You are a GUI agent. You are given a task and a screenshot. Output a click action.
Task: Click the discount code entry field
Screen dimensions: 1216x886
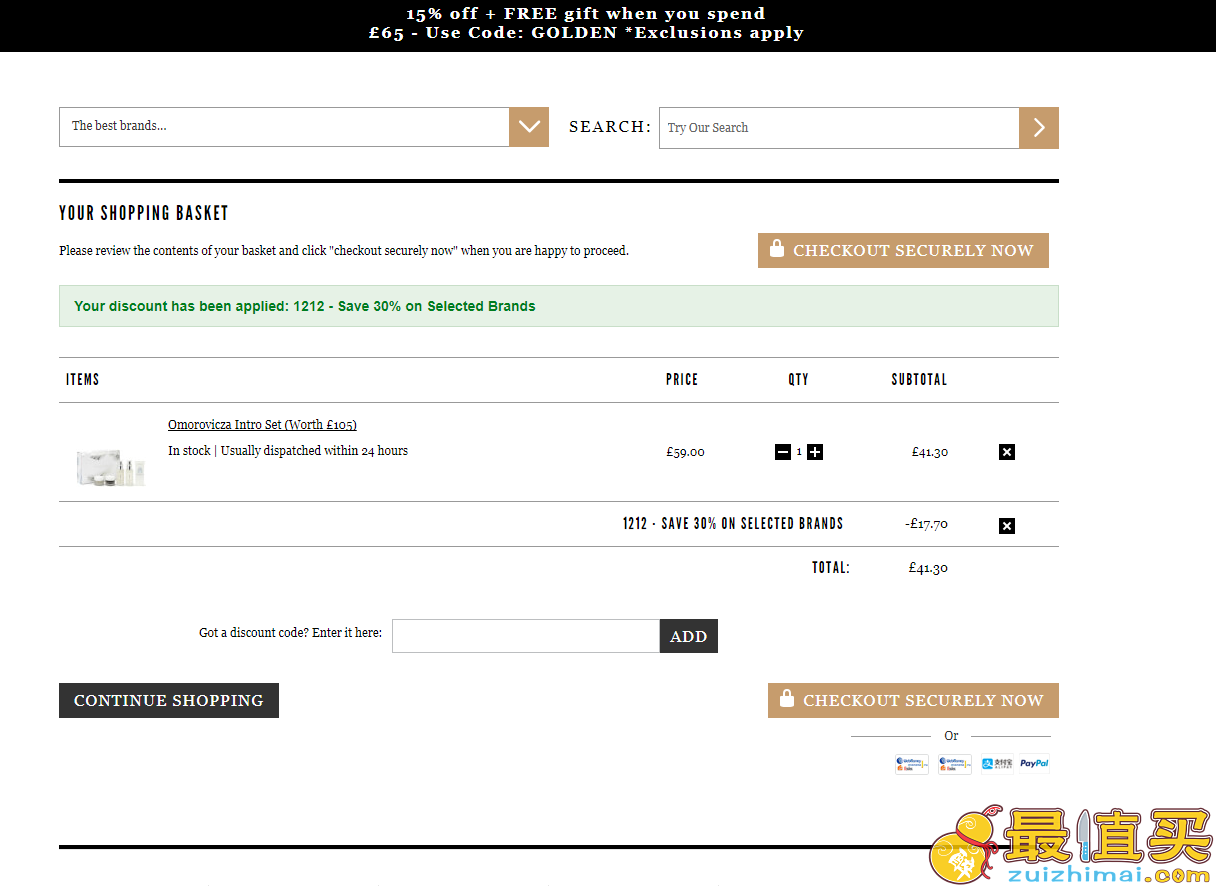pos(526,636)
